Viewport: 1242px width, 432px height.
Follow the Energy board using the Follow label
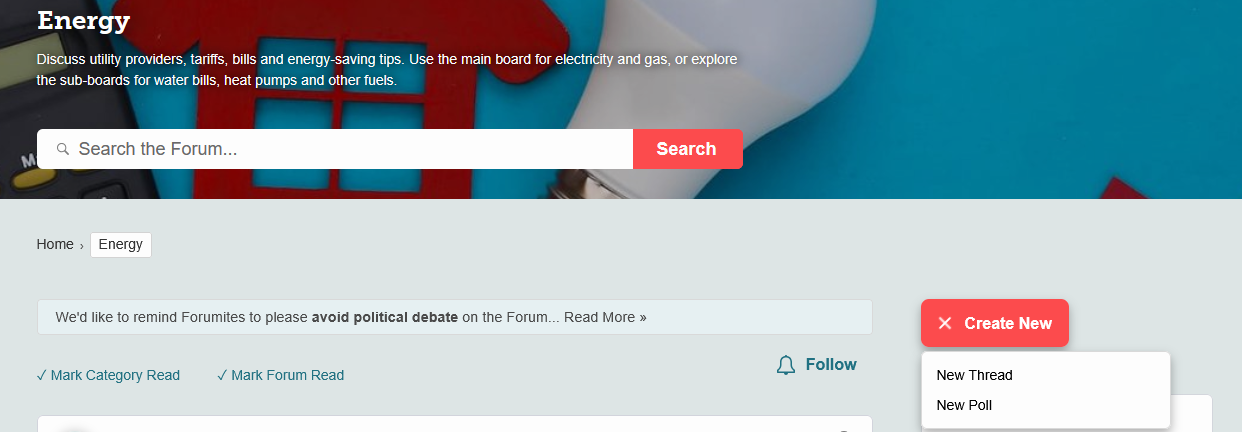click(831, 364)
